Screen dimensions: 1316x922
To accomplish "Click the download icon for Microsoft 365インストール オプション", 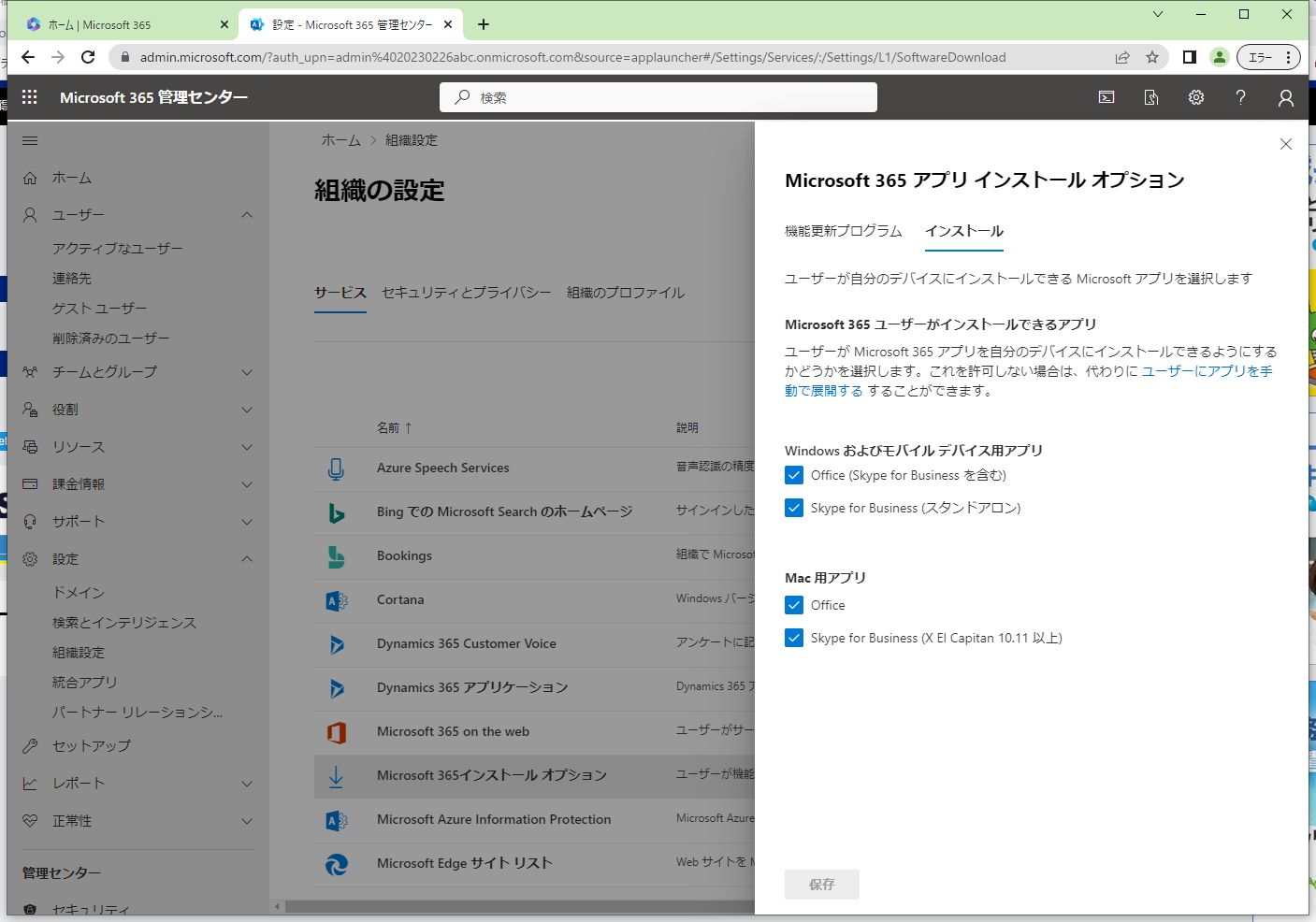I will (336, 776).
